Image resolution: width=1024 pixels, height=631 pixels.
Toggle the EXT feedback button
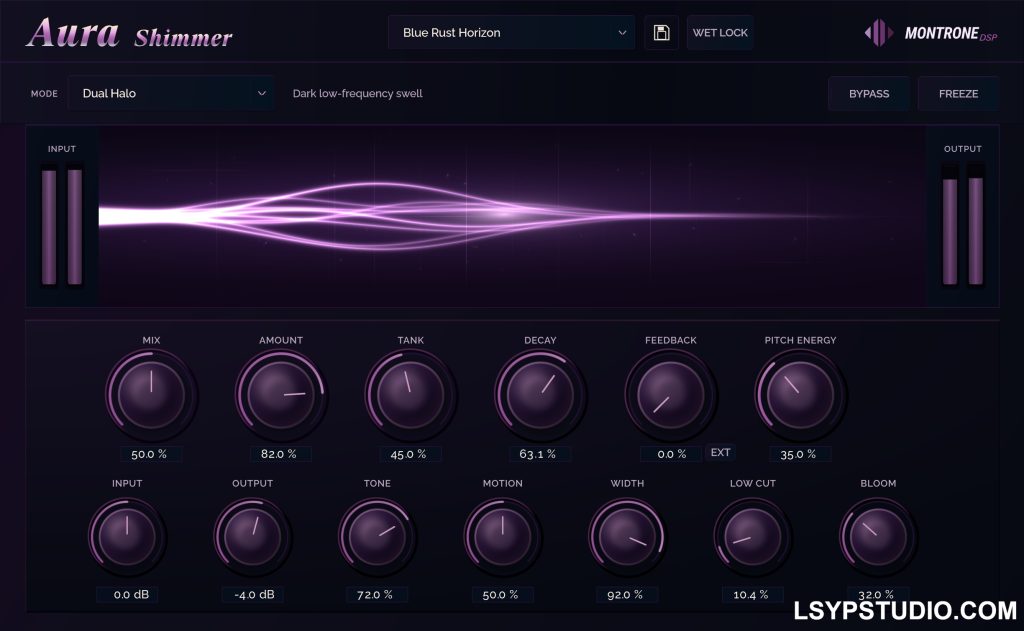[x=720, y=453]
